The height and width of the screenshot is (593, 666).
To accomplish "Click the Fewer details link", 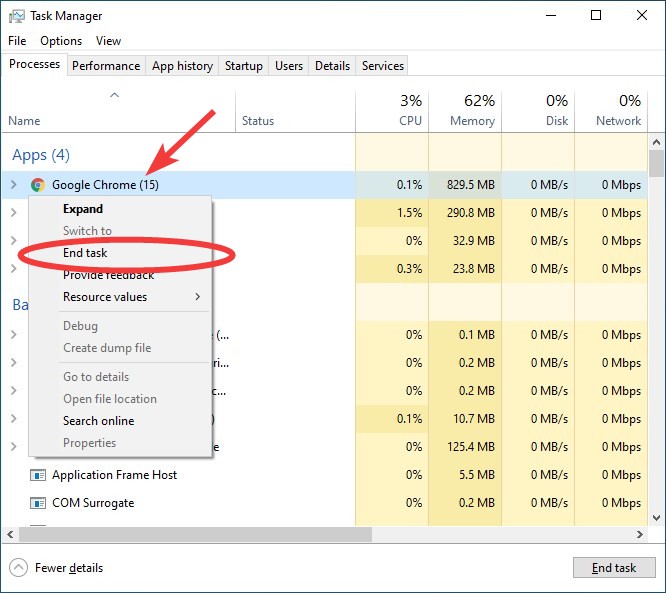I will (x=69, y=568).
